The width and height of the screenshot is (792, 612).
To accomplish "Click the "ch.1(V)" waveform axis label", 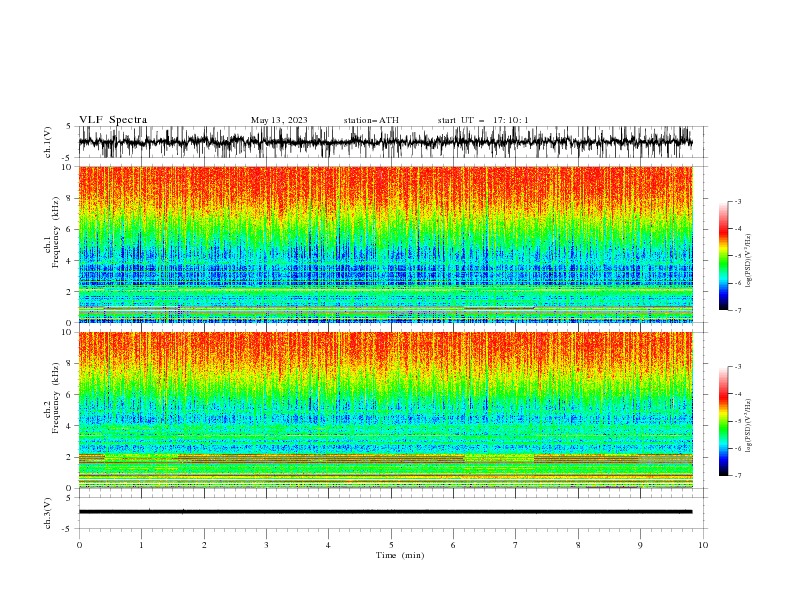I will click(48, 142).
